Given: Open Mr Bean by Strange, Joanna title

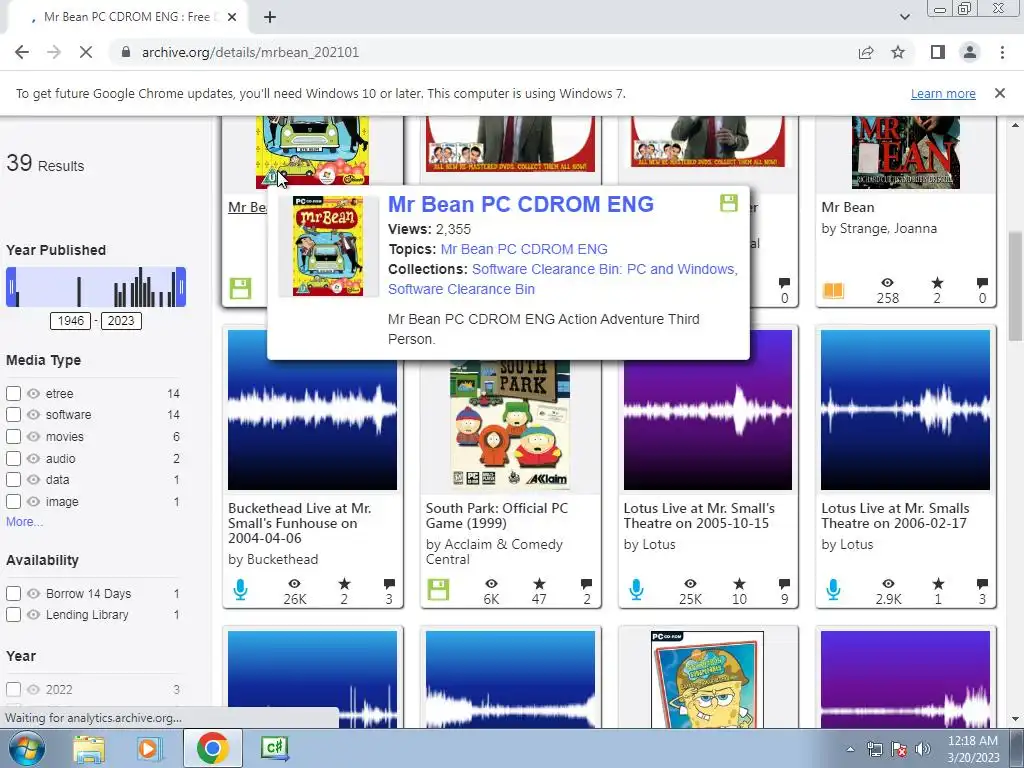Looking at the screenshot, I should point(848,207).
